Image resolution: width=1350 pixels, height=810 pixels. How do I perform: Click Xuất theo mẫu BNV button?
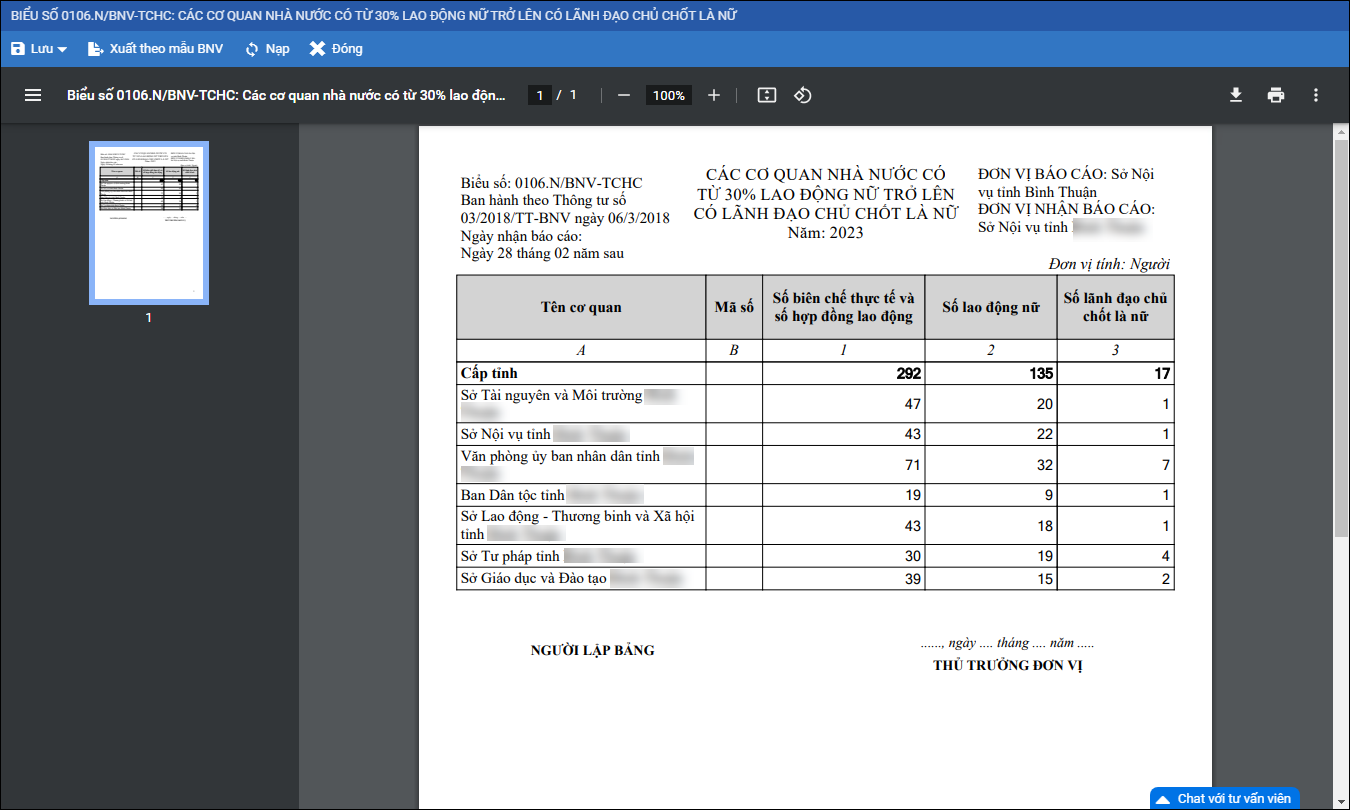[x=156, y=49]
